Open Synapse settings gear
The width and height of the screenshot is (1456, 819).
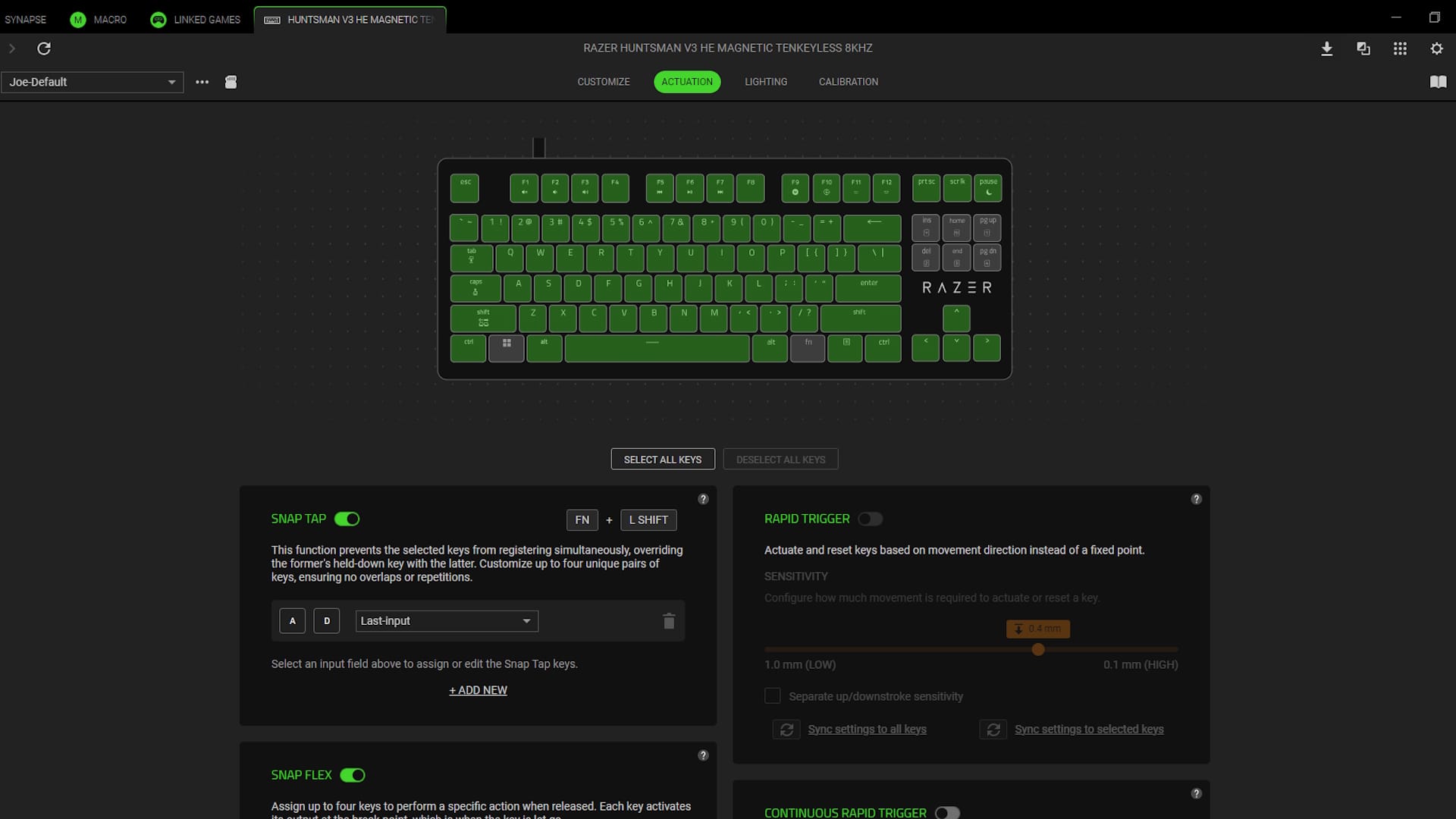pyautogui.click(x=1436, y=49)
